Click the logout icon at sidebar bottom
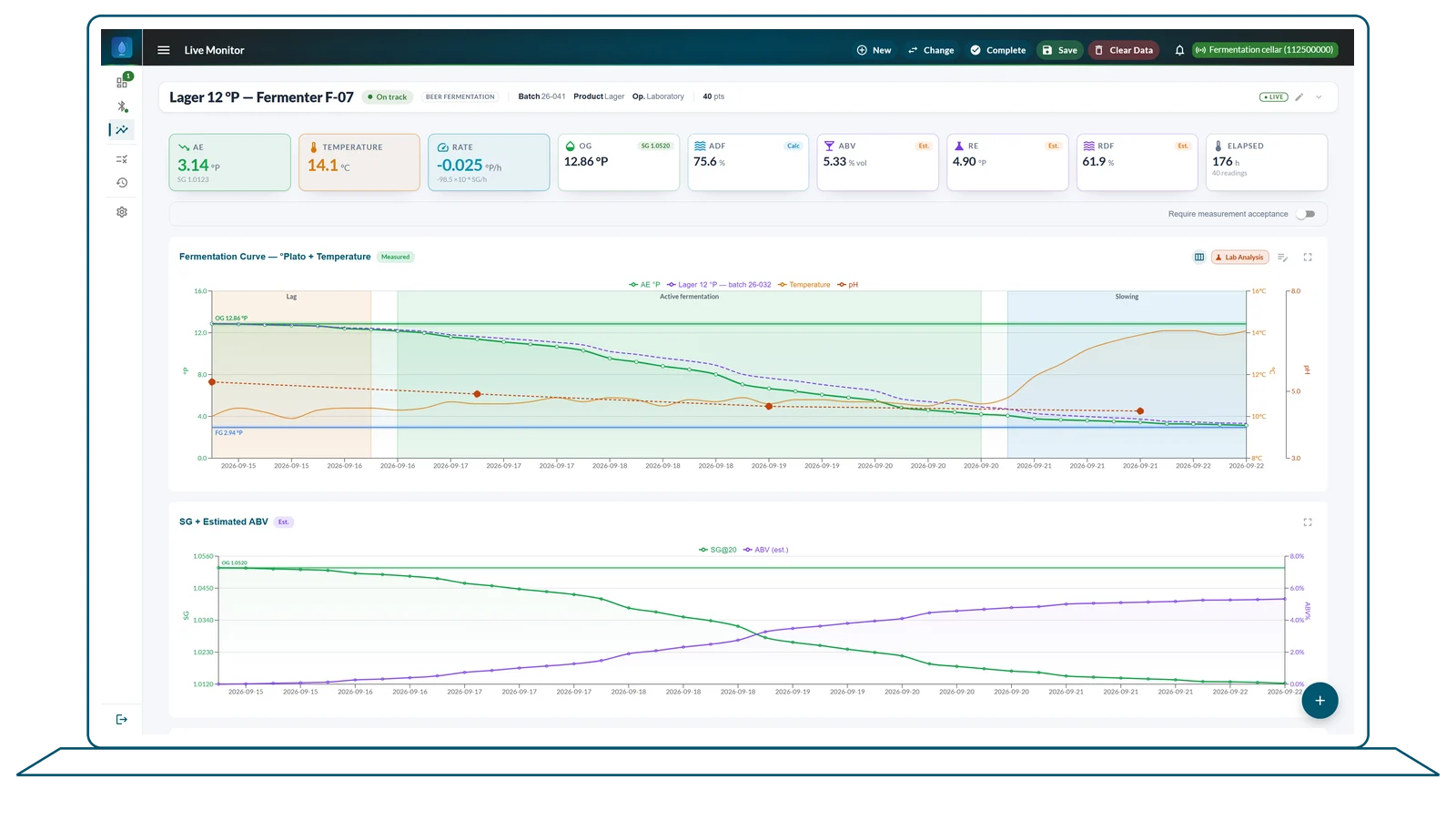The height and width of the screenshot is (820, 1456). pos(122,719)
